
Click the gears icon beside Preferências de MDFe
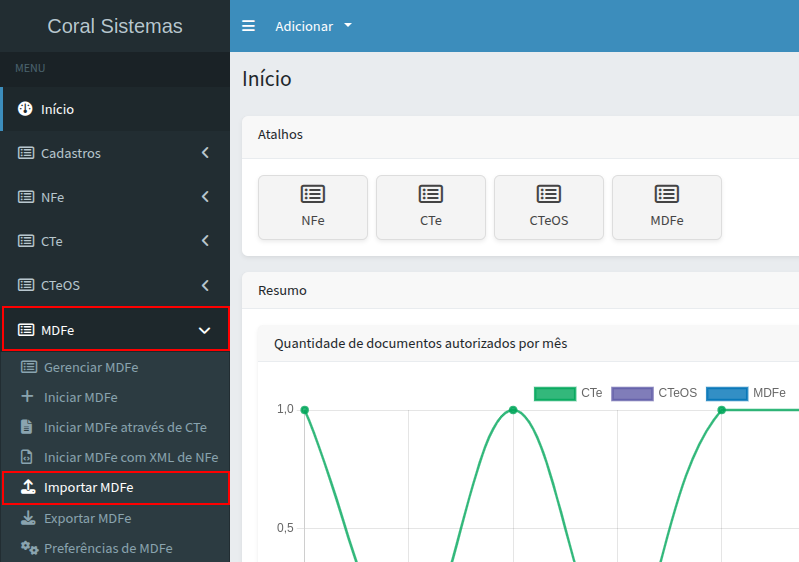pyautogui.click(x=29, y=548)
